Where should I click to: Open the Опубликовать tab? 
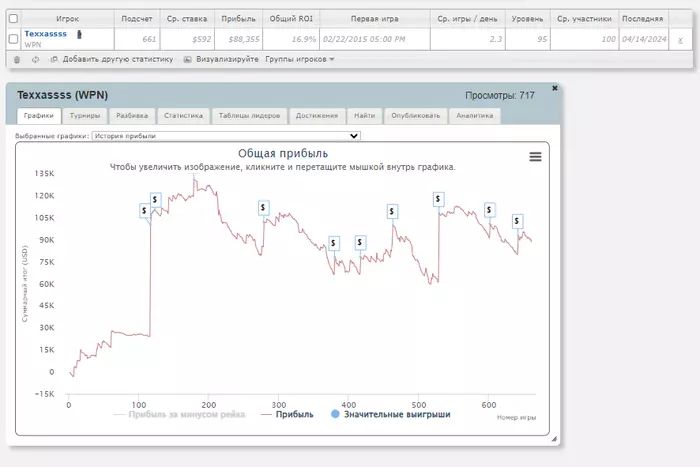416,116
